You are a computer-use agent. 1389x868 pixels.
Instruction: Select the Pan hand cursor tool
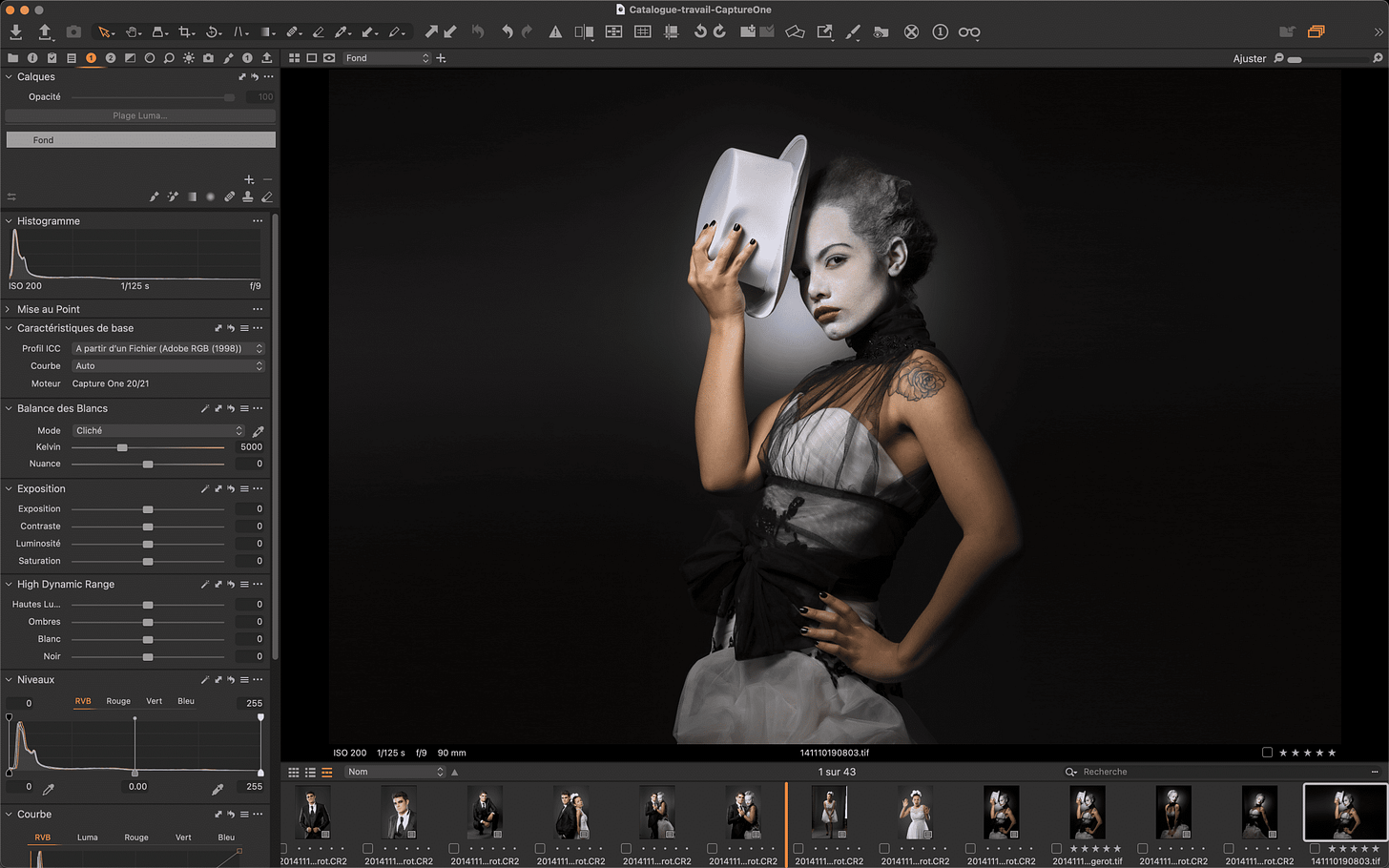click(x=133, y=32)
